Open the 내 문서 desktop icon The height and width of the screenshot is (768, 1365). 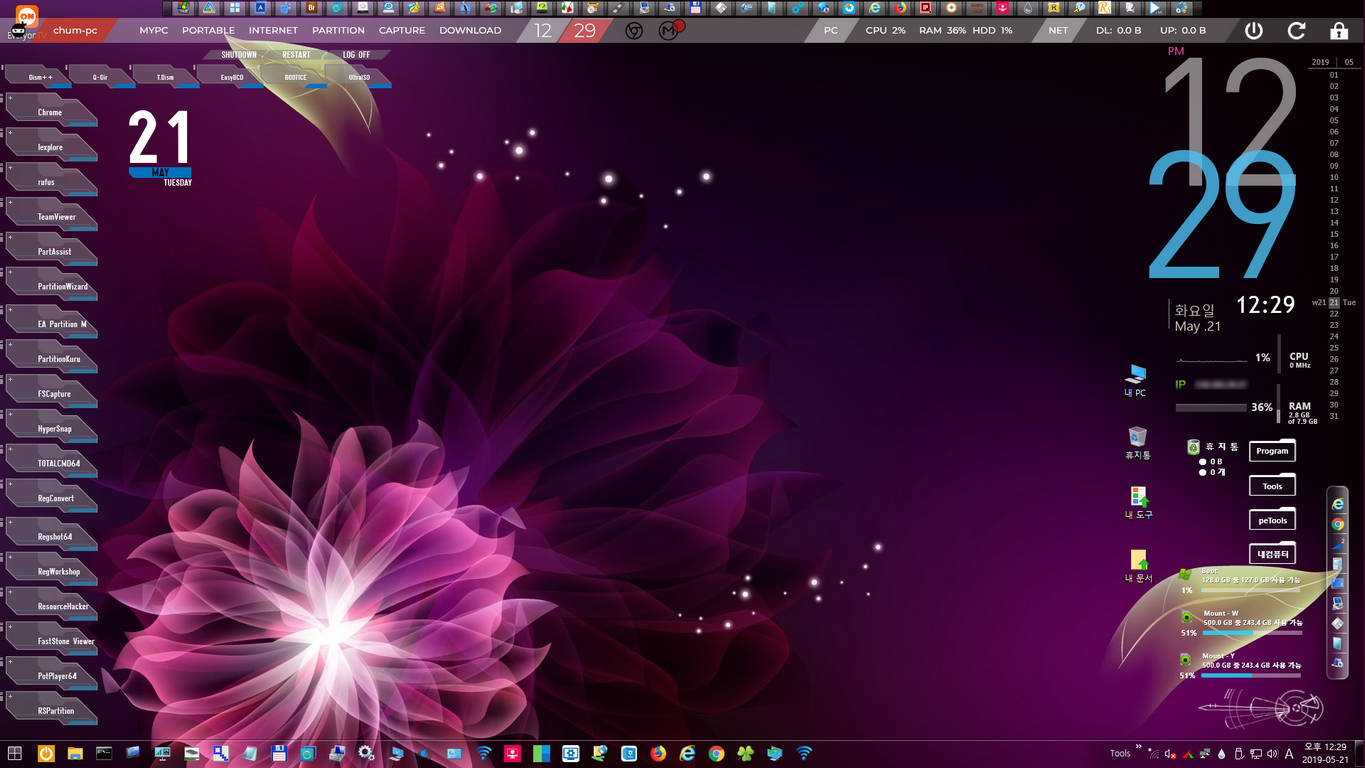pyautogui.click(x=1138, y=566)
